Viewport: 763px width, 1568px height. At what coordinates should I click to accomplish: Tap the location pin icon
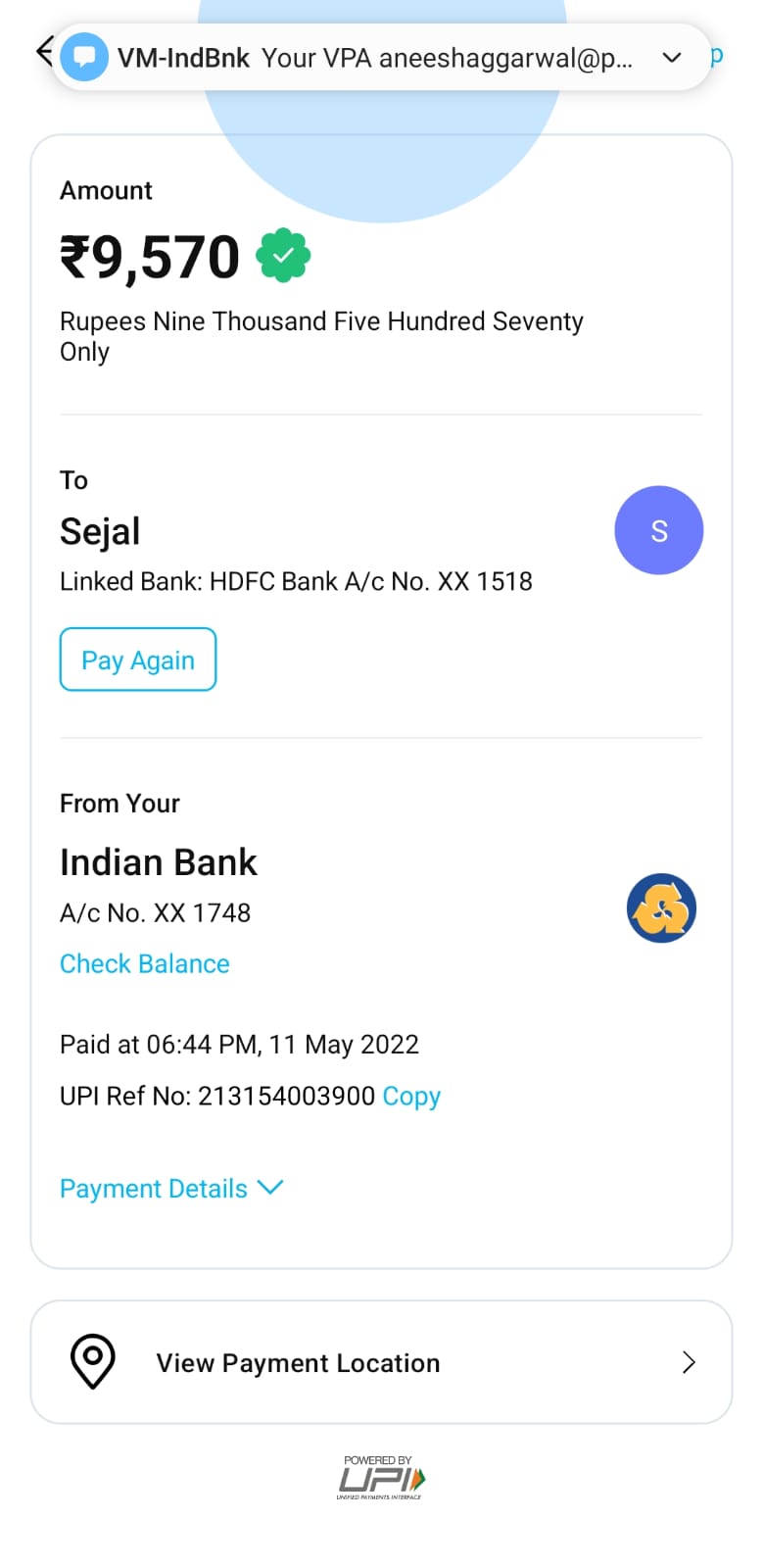(93, 1361)
